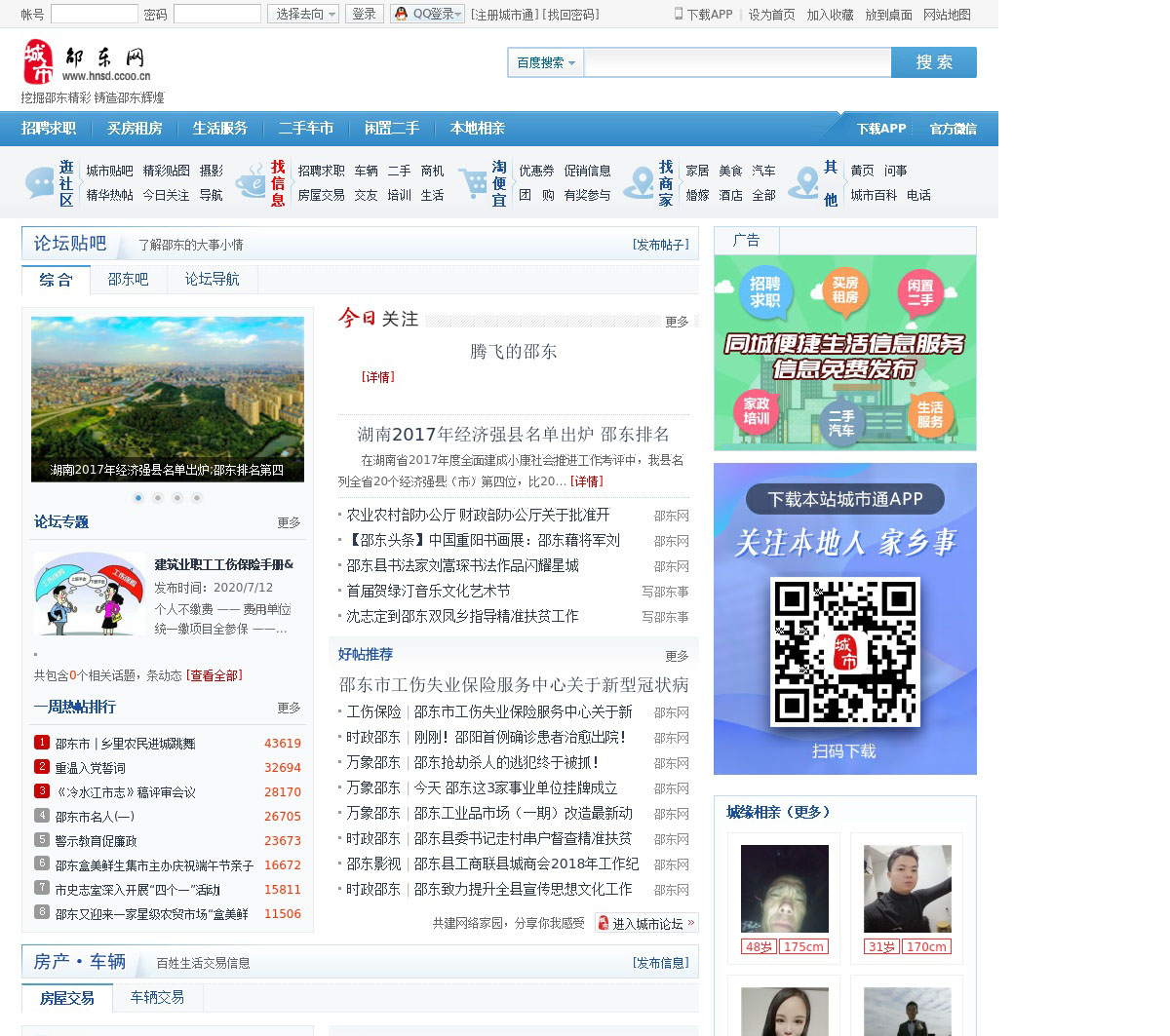Select the first carousel dot under slideshow
The image size is (1170, 1036).
[138, 498]
